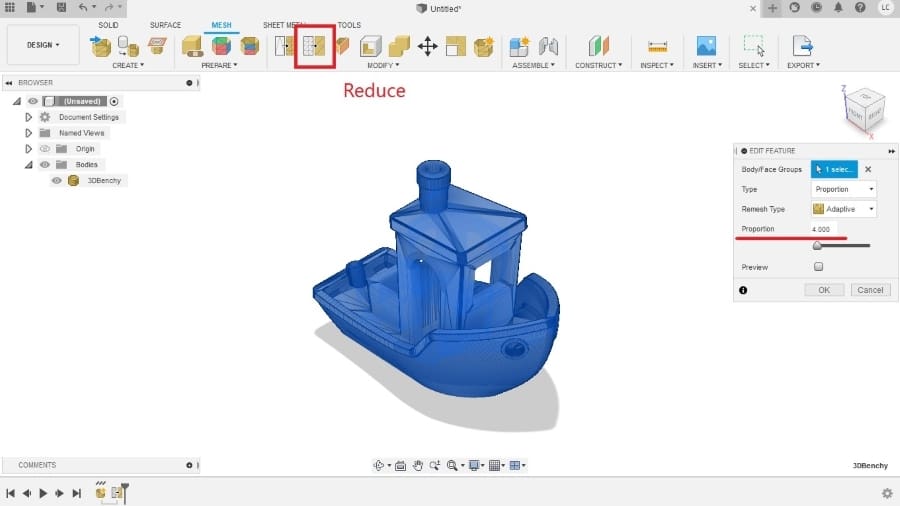Expand the Document Settings node
This screenshot has height=506, width=900.
tap(28, 117)
